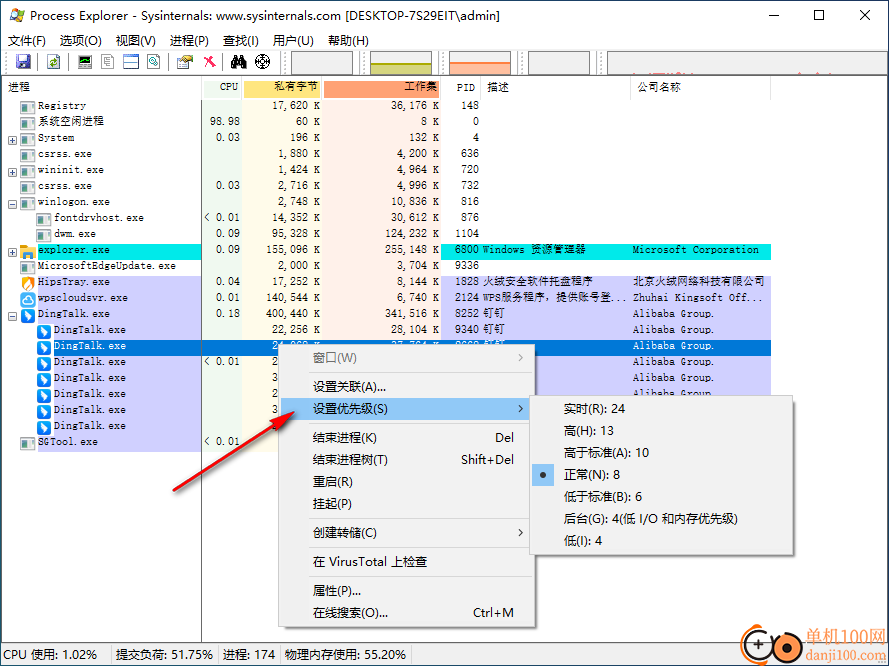The width and height of the screenshot is (889, 666).
Task: Open the 文件(F) menu
Action: (27, 41)
